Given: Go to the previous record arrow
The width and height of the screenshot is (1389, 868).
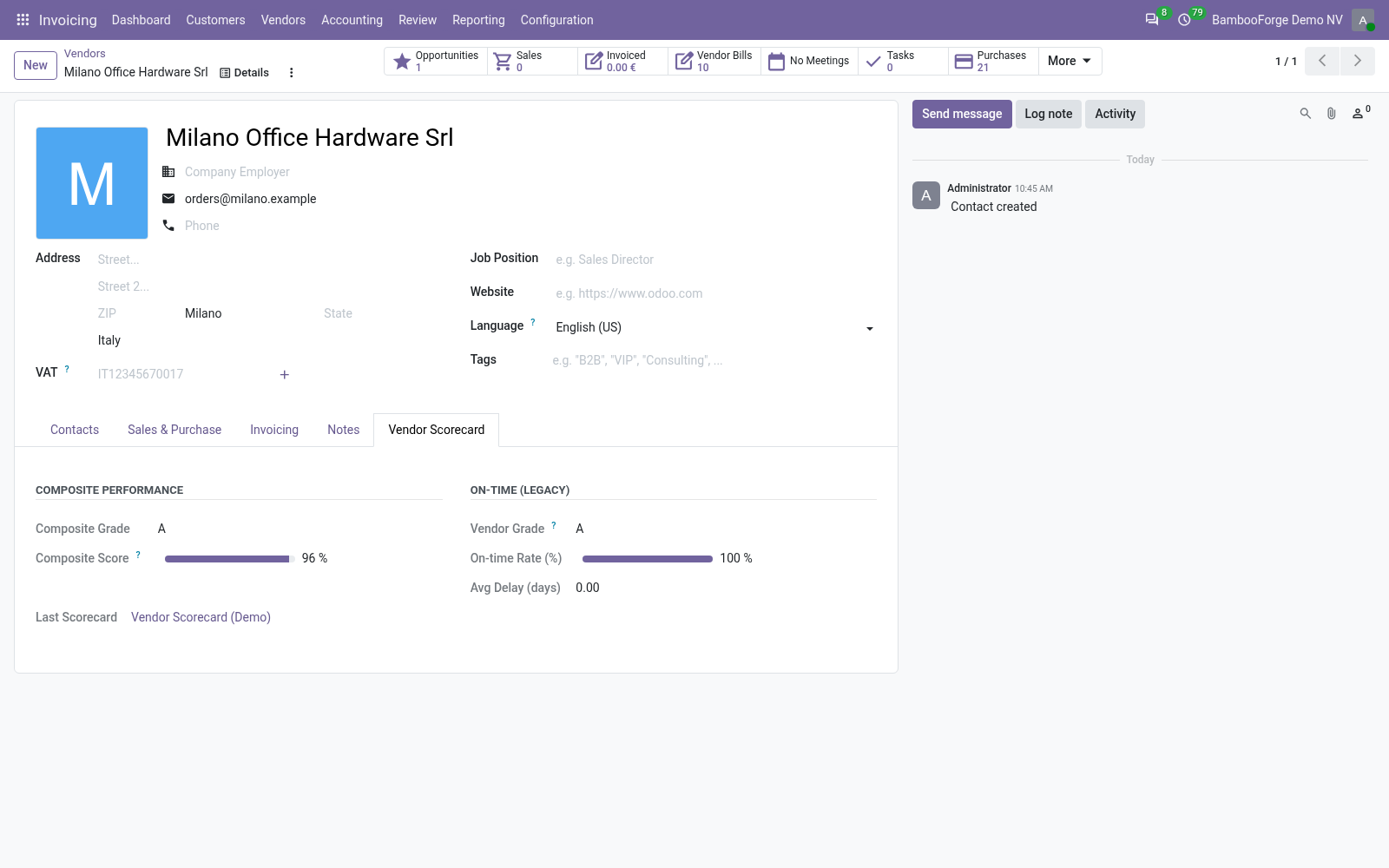Looking at the screenshot, I should (1322, 61).
